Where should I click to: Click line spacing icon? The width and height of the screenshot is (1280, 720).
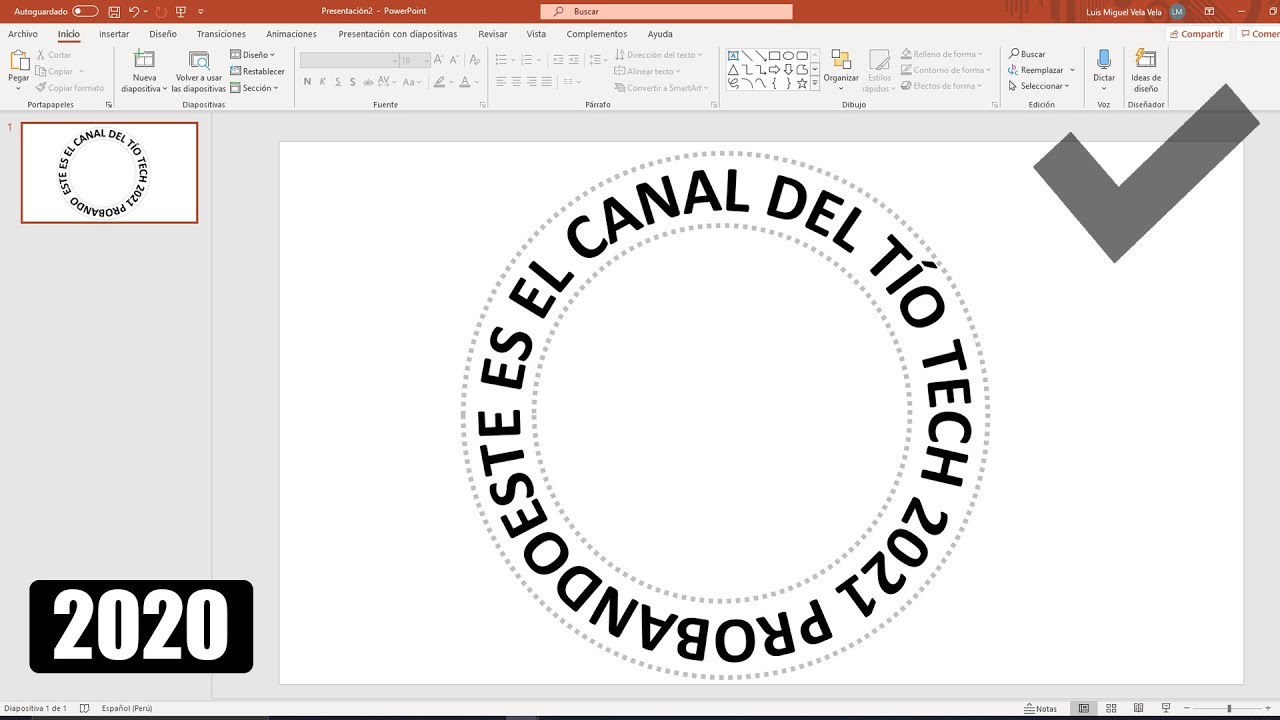coord(593,60)
